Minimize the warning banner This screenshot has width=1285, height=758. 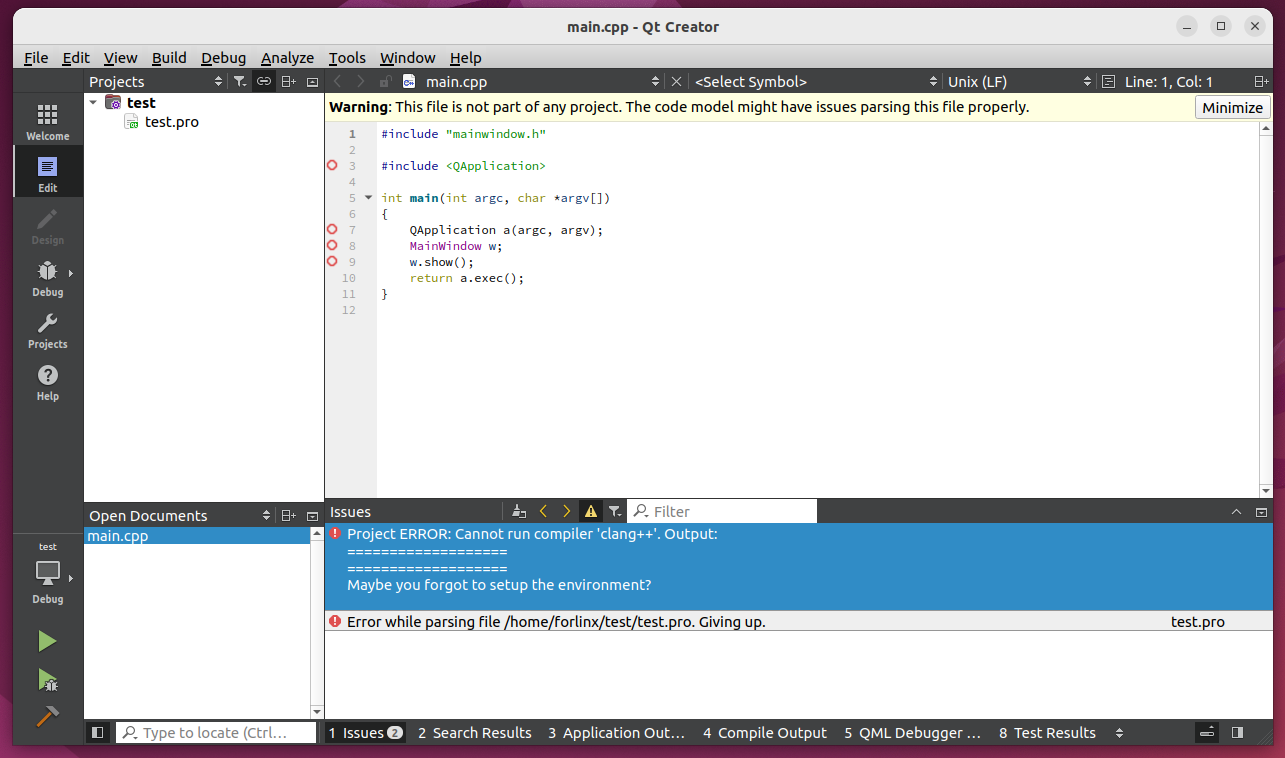coord(1232,108)
